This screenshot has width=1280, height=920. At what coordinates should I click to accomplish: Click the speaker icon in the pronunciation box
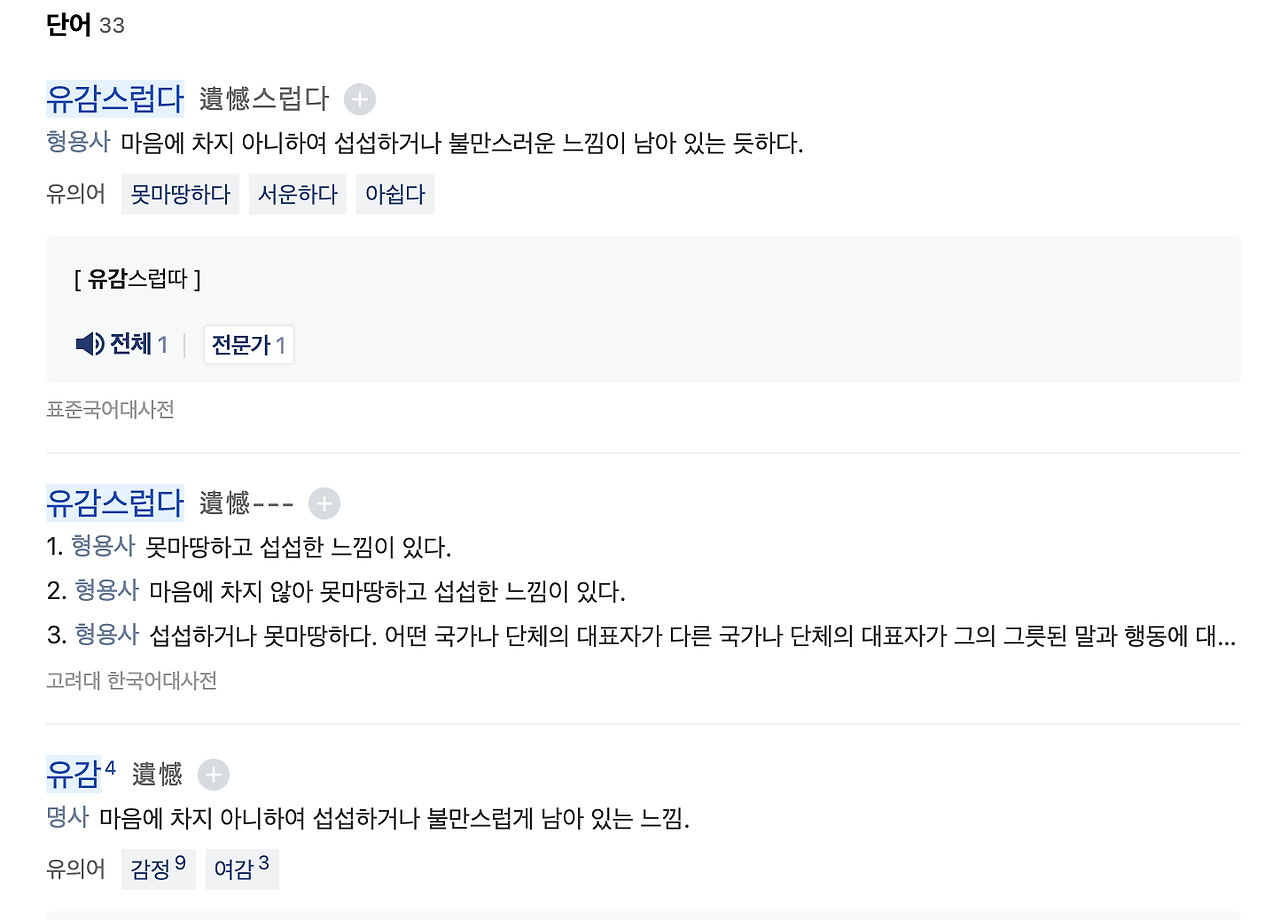pos(89,344)
